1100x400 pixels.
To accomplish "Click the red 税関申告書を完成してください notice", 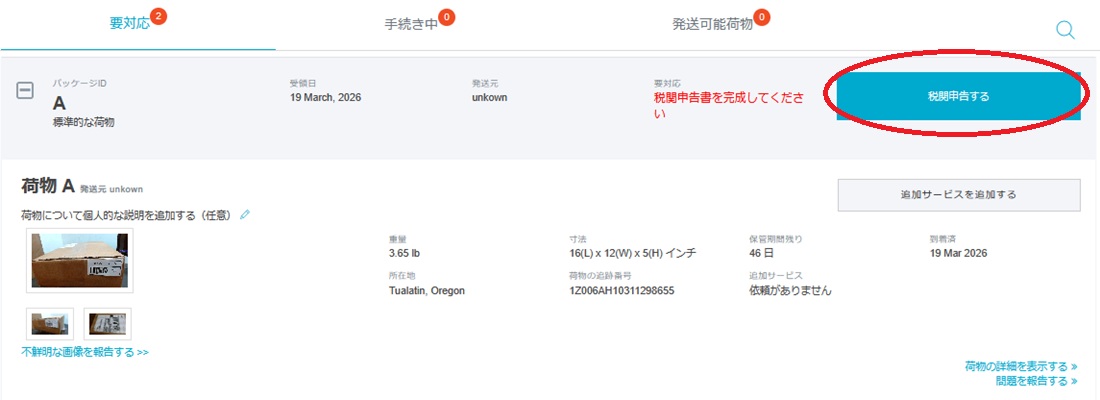I will coord(726,105).
